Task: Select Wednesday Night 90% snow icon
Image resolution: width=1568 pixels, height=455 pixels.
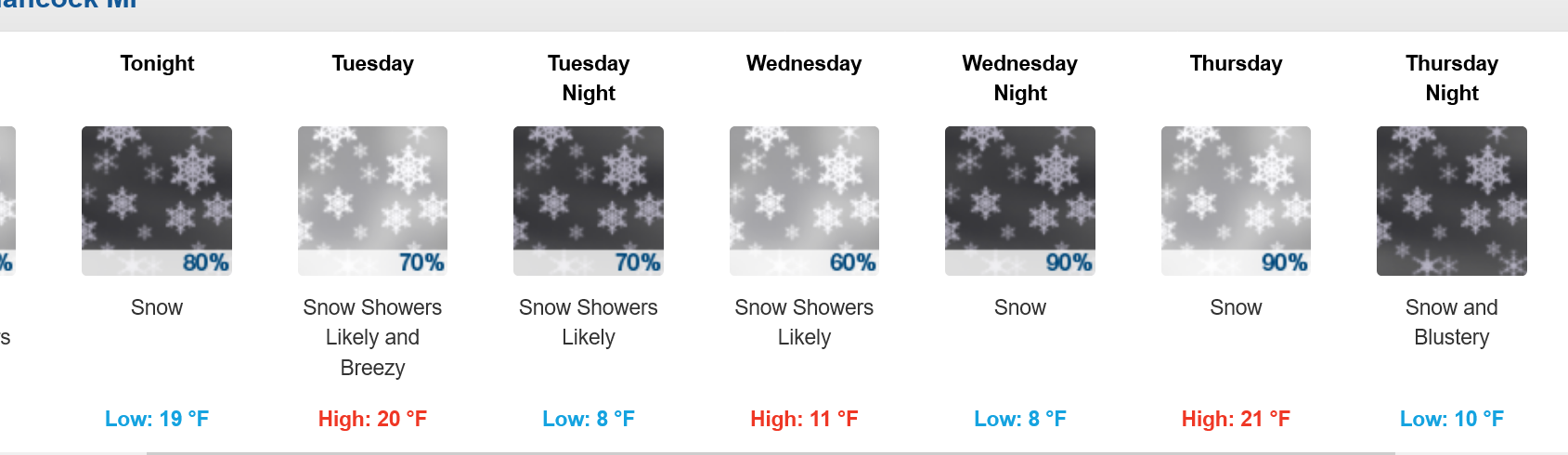Action: (1020, 201)
